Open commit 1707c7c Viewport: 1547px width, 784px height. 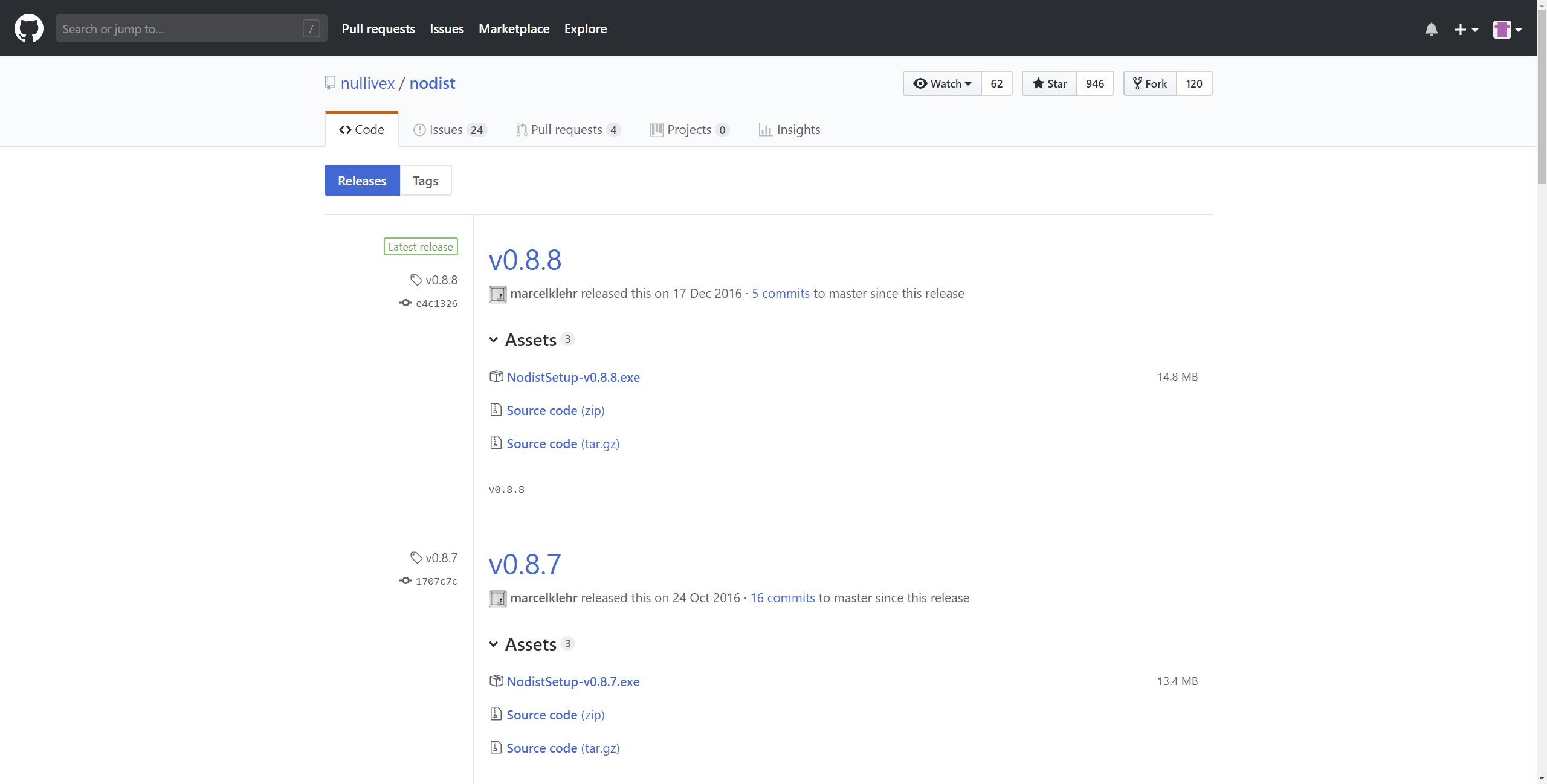coord(436,581)
